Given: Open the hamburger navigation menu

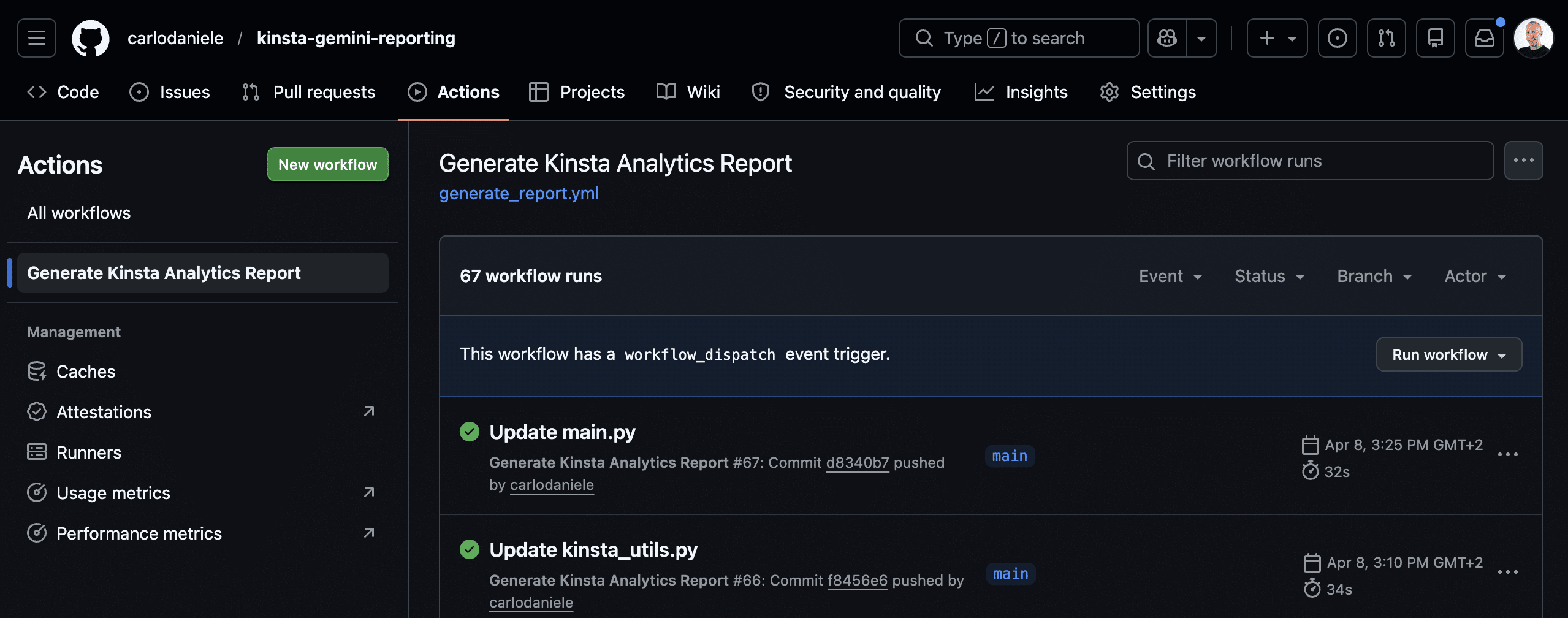Looking at the screenshot, I should click(37, 38).
